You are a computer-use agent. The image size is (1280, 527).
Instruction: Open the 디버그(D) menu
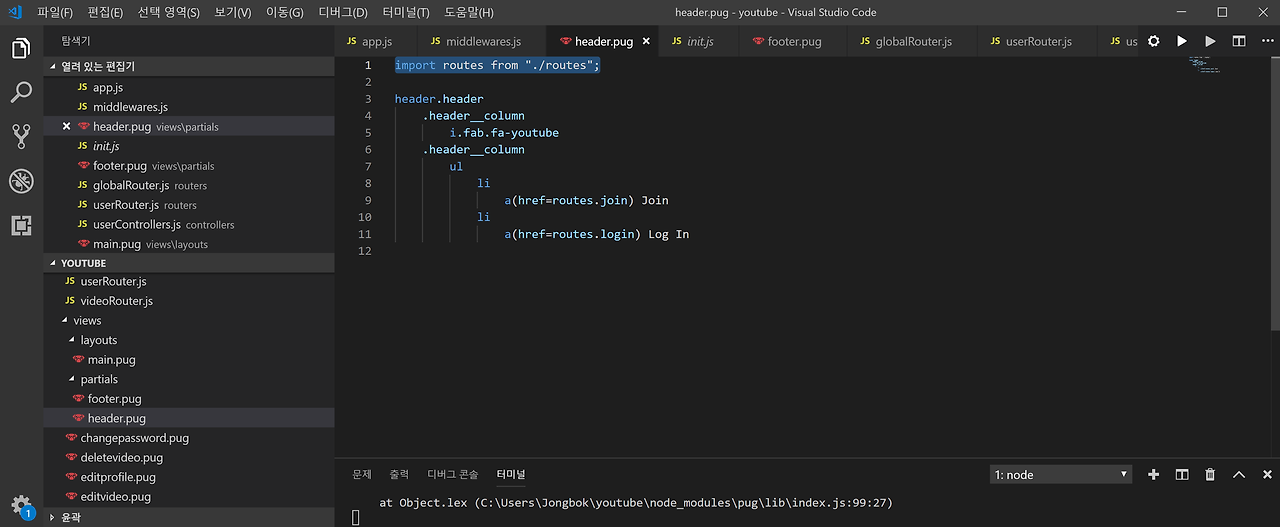pos(343,12)
